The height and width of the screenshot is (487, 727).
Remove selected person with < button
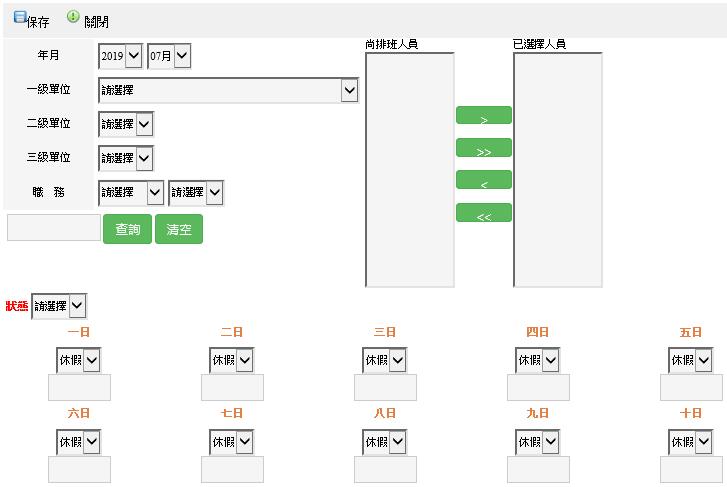coord(483,180)
